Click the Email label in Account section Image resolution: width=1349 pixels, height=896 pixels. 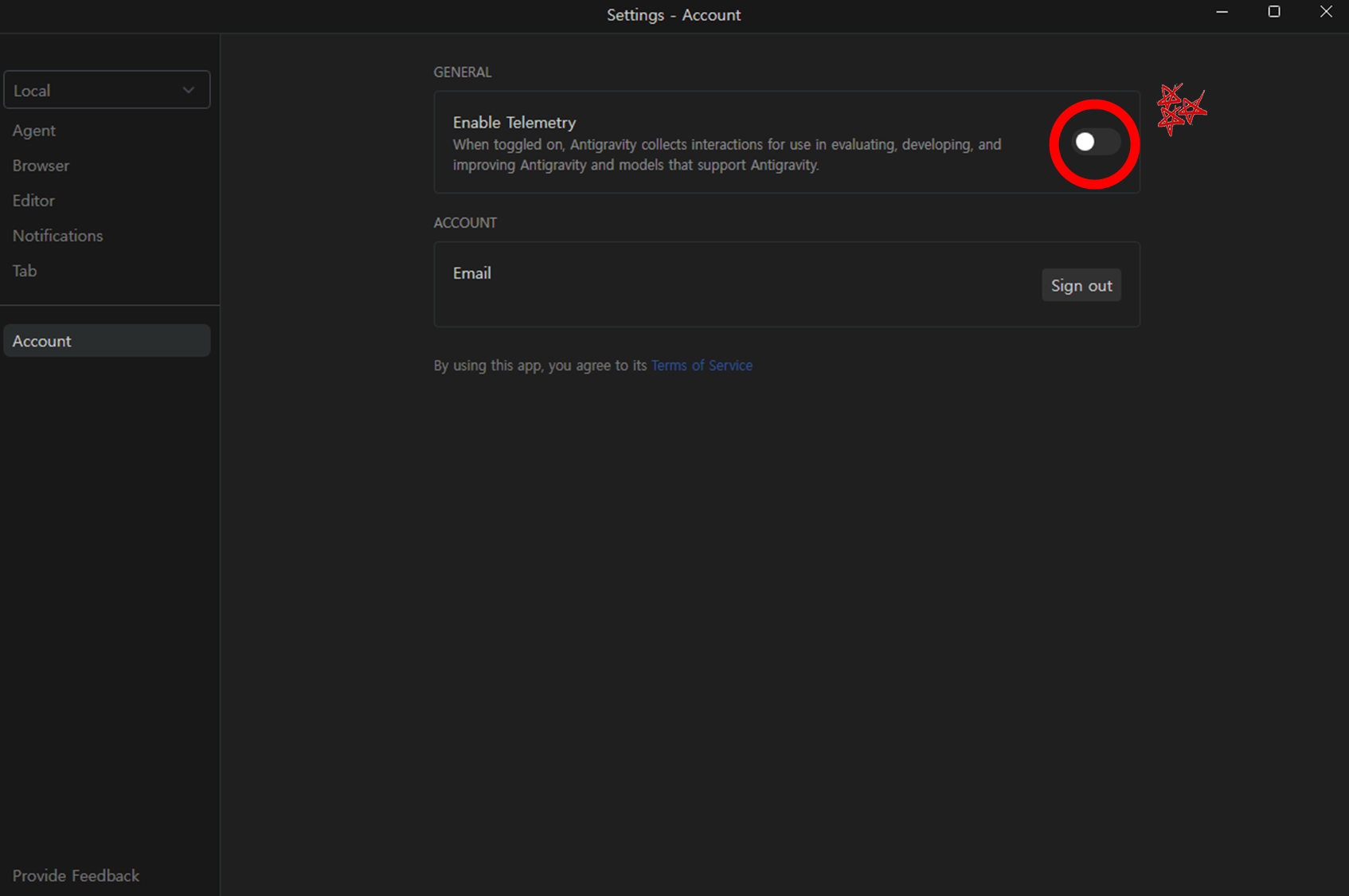point(472,273)
